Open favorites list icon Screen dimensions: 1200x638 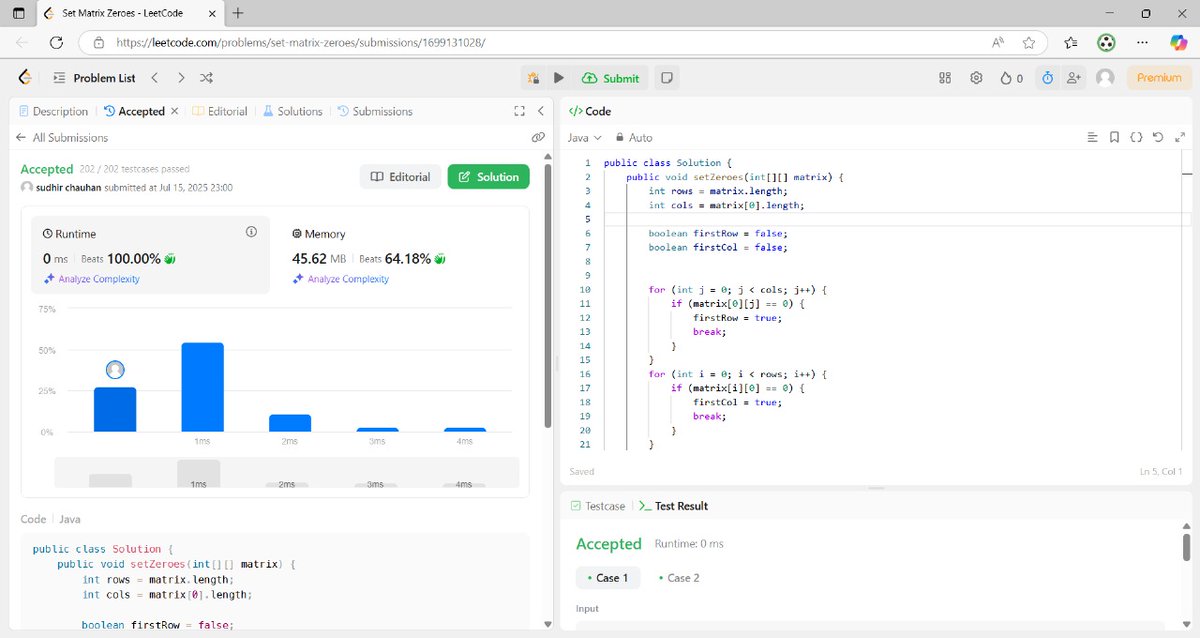click(1071, 43)
